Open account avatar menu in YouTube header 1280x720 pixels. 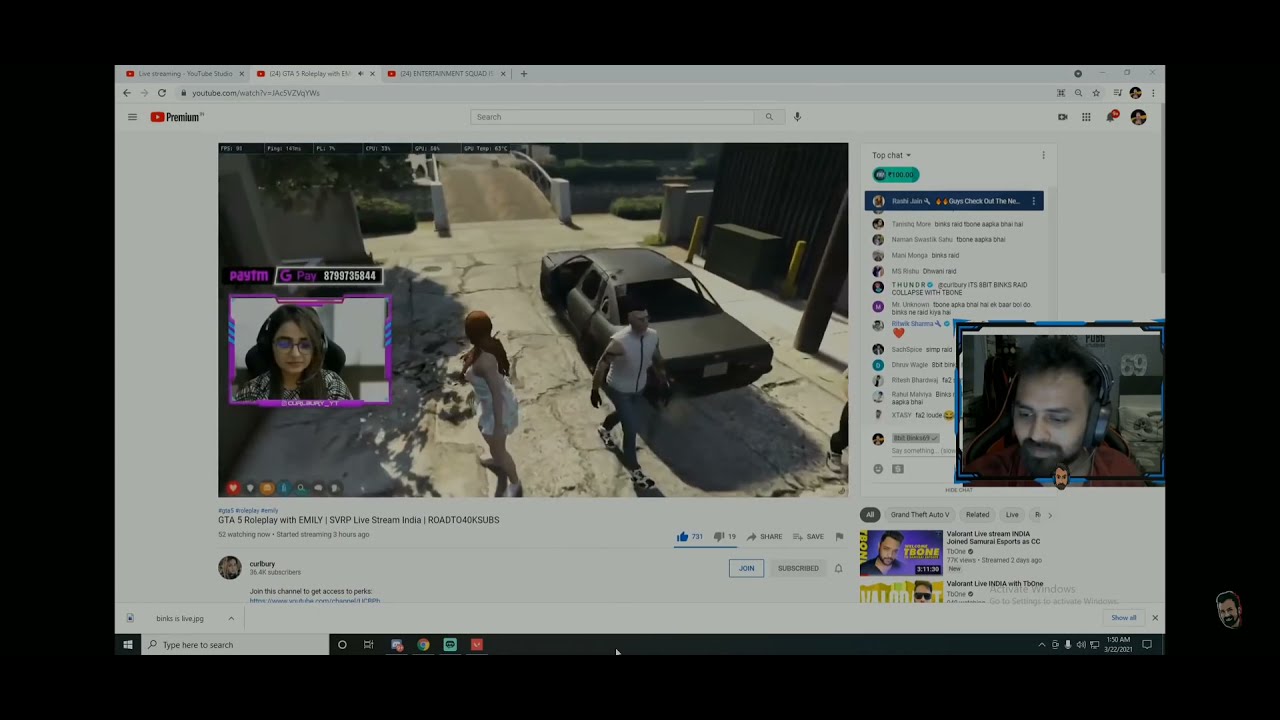coord(1138,117)
